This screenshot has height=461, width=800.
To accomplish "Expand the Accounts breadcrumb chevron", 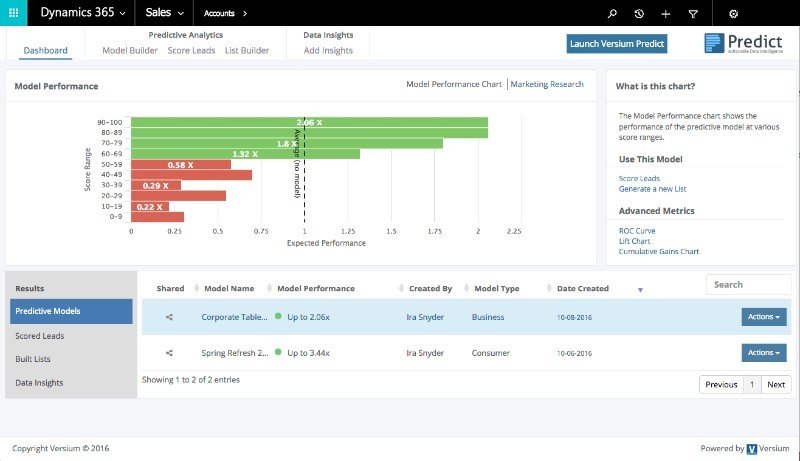I will [x=245, y=14].
